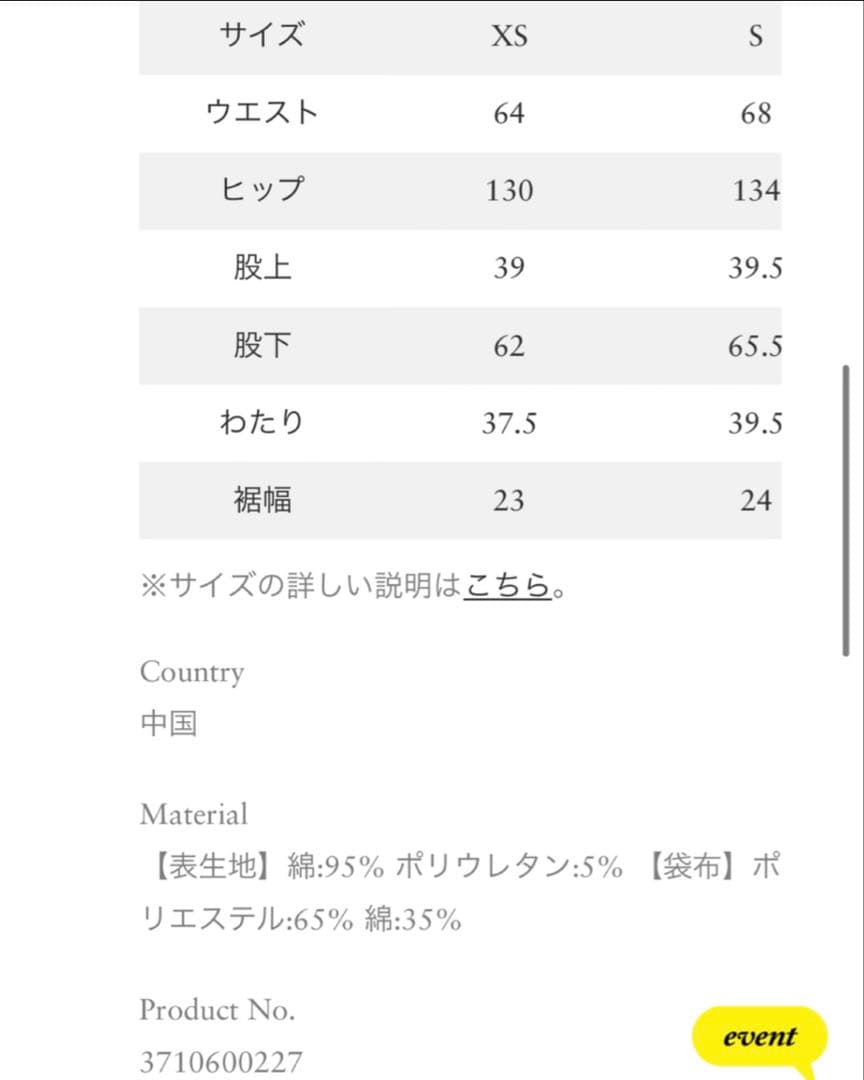
Task: Open the こちら size details link
Action: [508, 585]
